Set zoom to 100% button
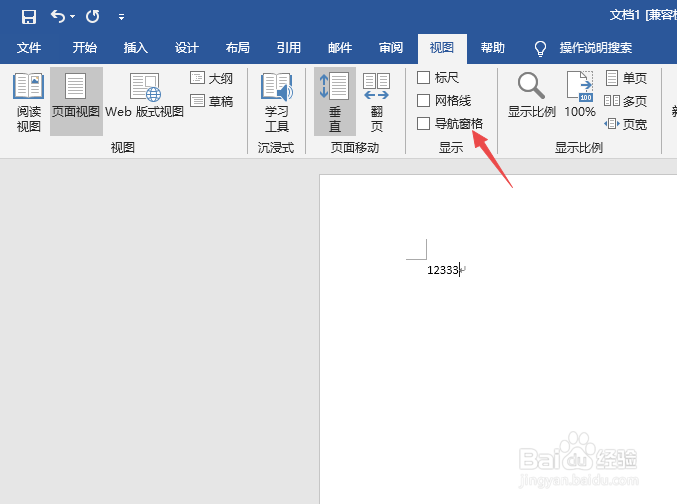The width and height of the screenshot is (677, 504). click(580, 95)
